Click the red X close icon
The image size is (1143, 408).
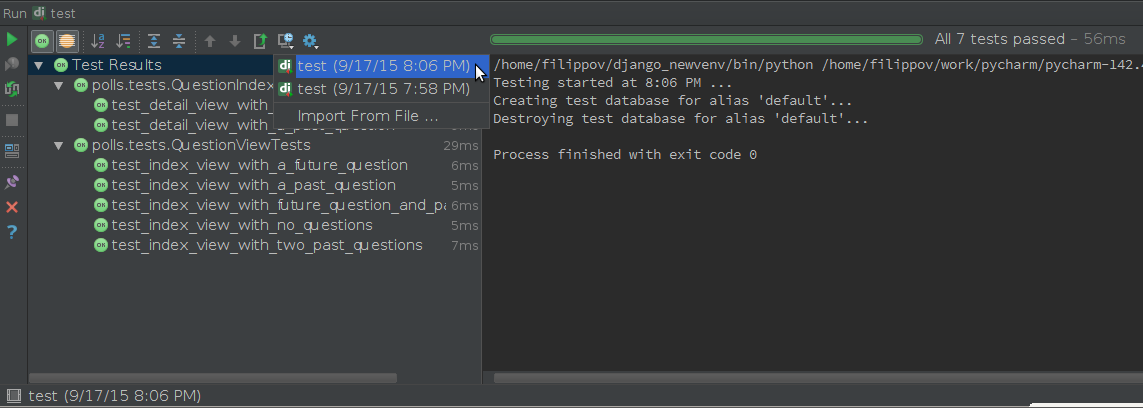(12, 208)
